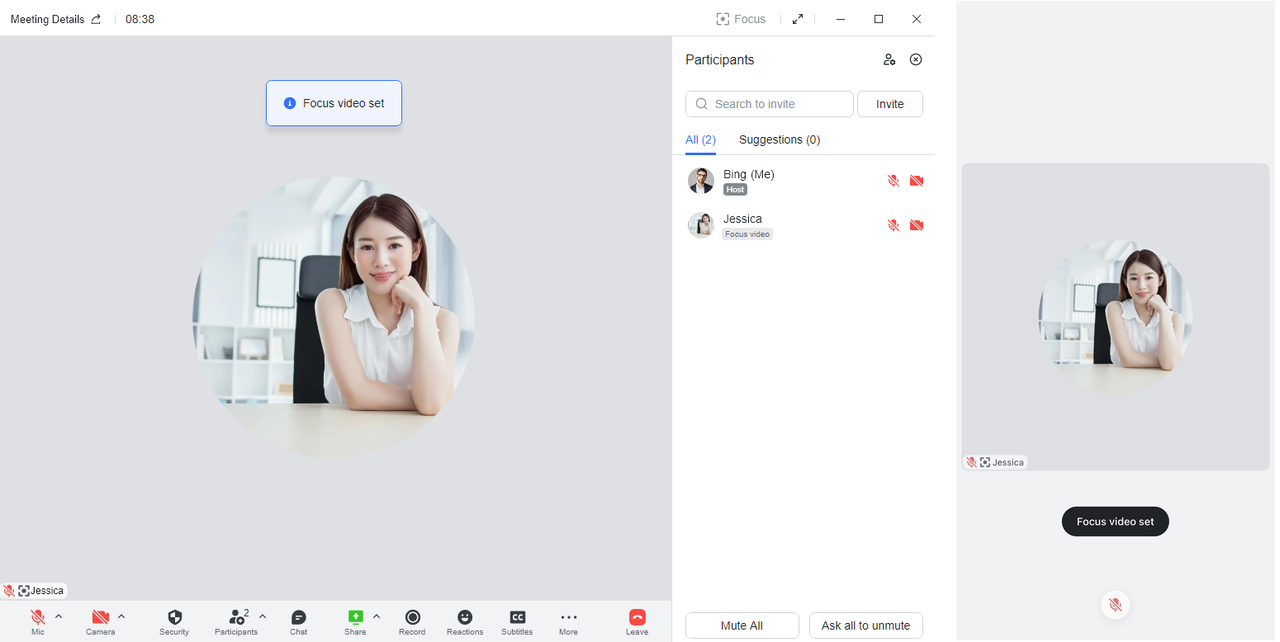Unmute Jessica's microphone in the list

[892, 225]
